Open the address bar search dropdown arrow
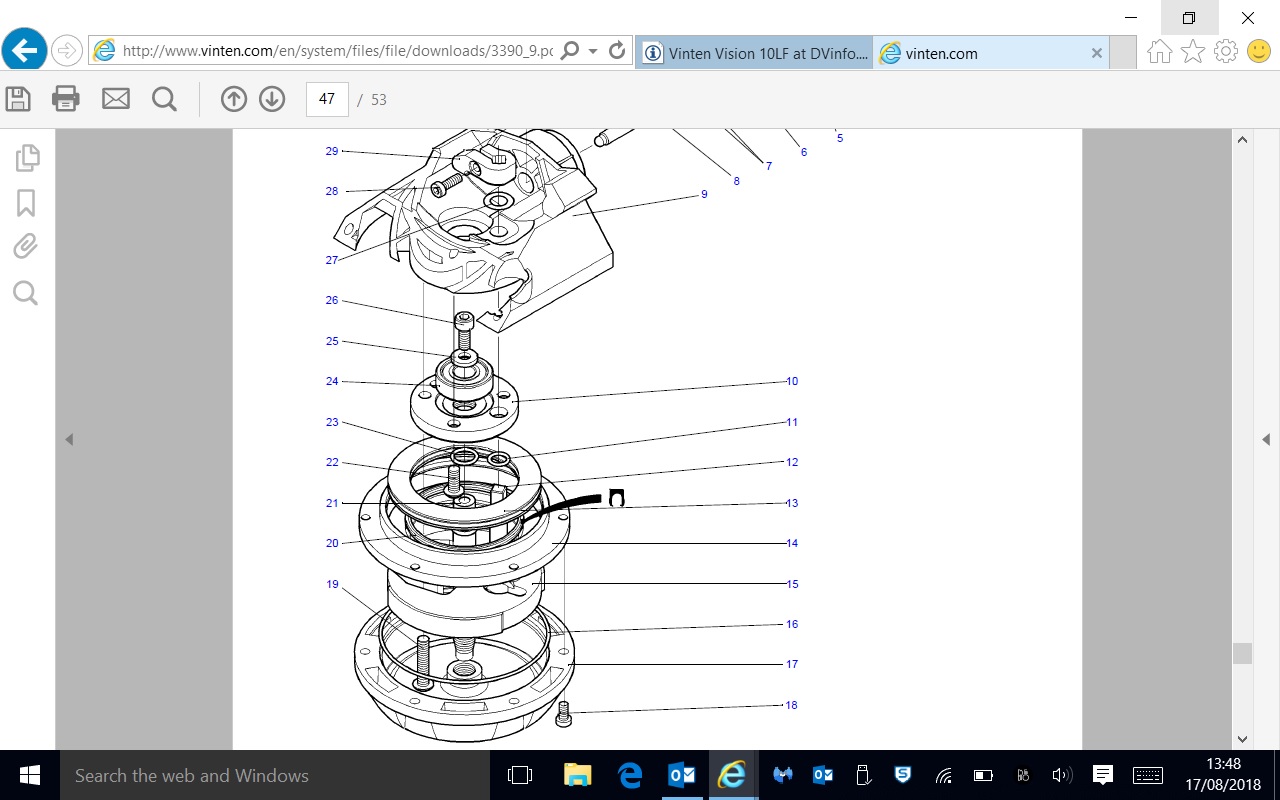 point(593,51)
